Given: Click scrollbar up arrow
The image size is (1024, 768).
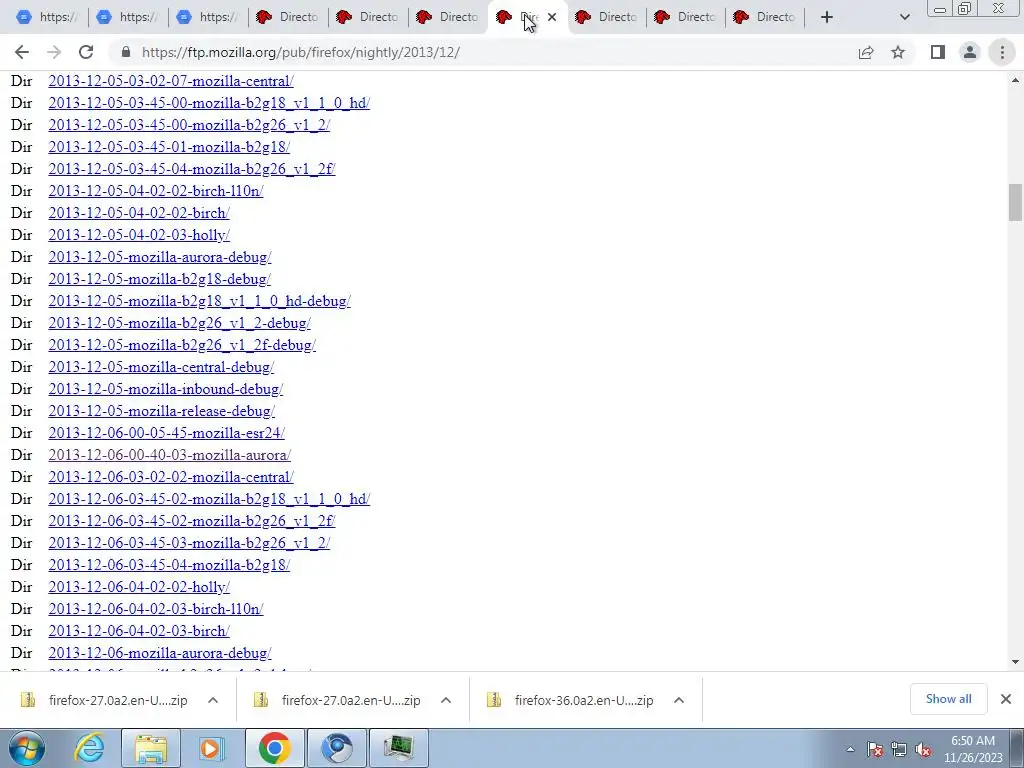Looking at the screenshot, I should coord(1015,80).
